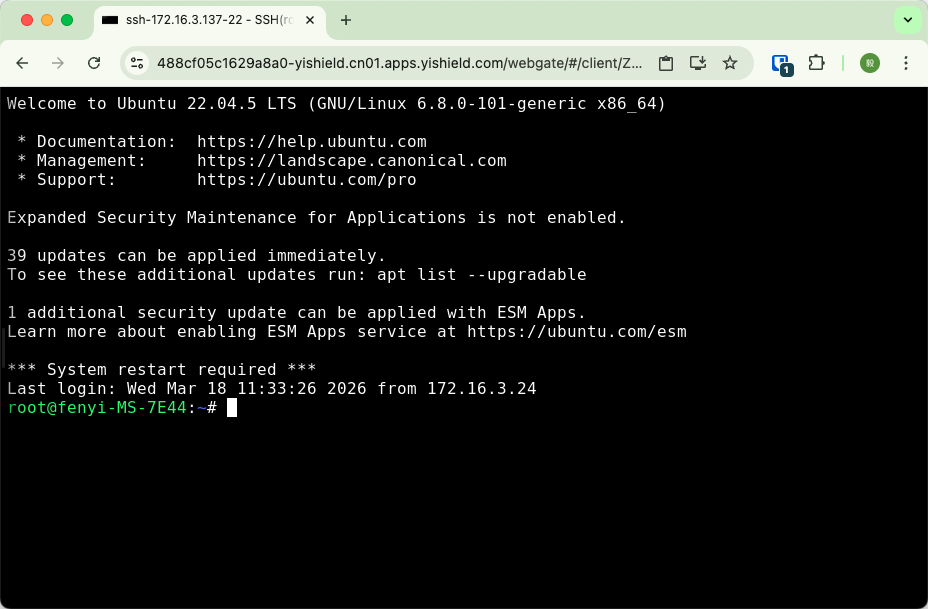Click the 'Expanded Security Maintenance' line
The image size is (928, 609).
(x=317, y=218)
